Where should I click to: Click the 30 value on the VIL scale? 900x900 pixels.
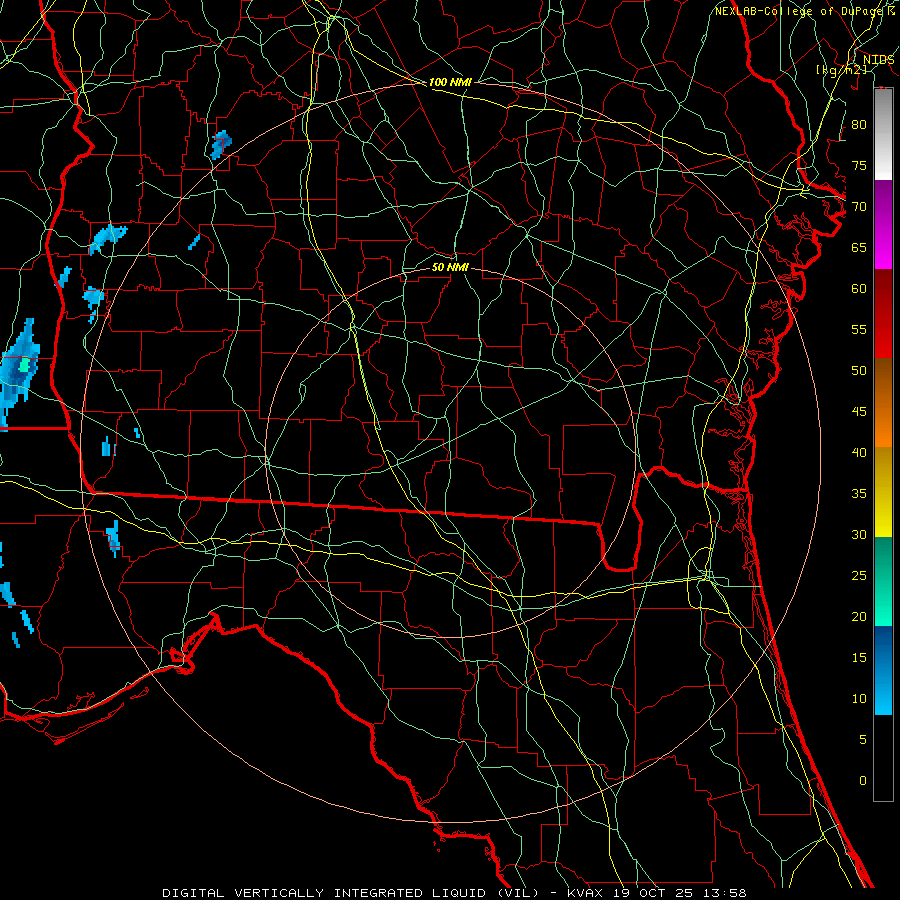(859, 534)
